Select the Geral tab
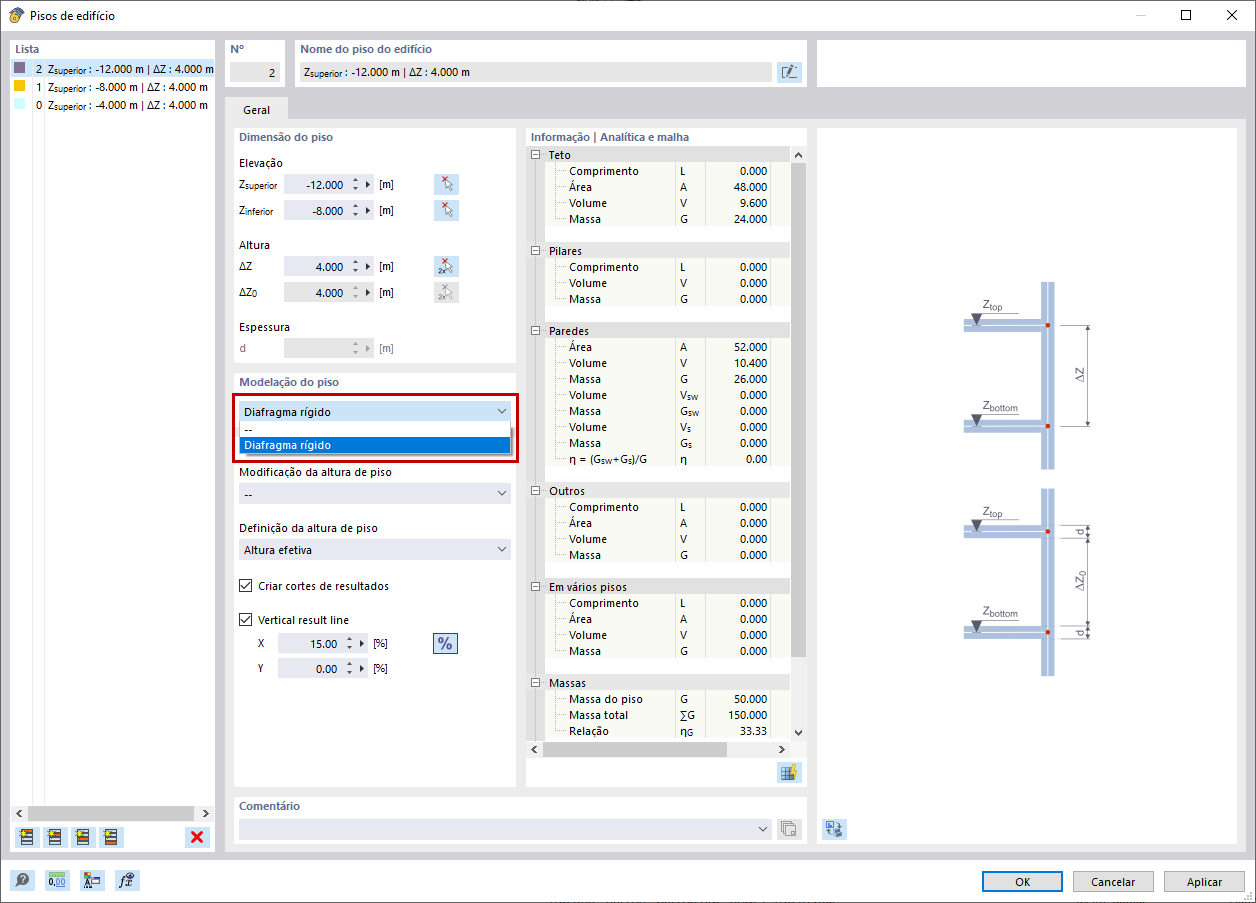Image resolution: width=1256 pixels, height=903 pixels. (x=256, y=110)
